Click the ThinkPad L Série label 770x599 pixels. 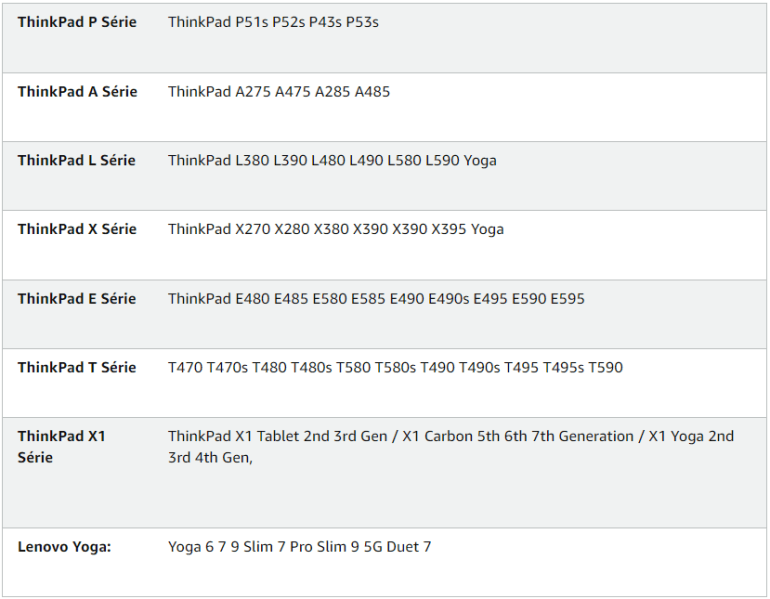tap(77, 161)
